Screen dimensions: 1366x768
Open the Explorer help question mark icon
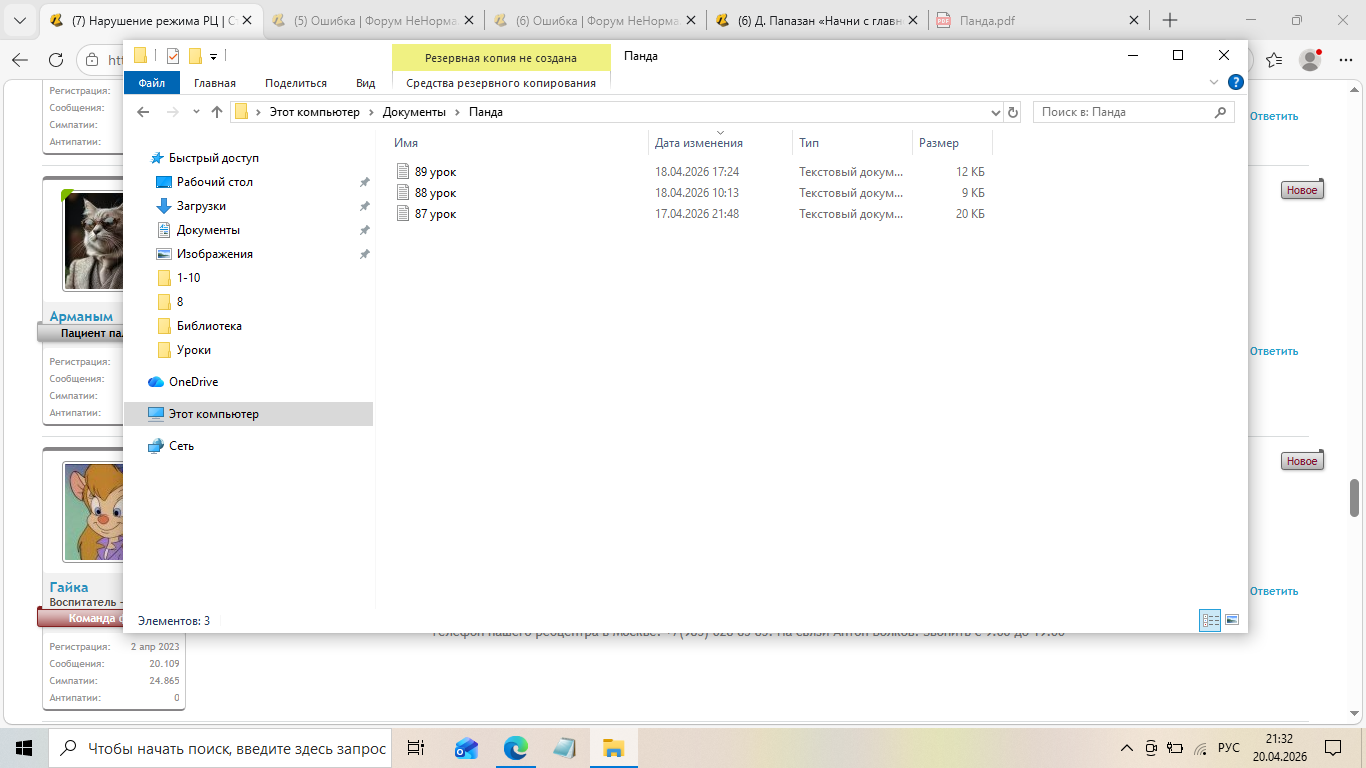coord(1236,83)
